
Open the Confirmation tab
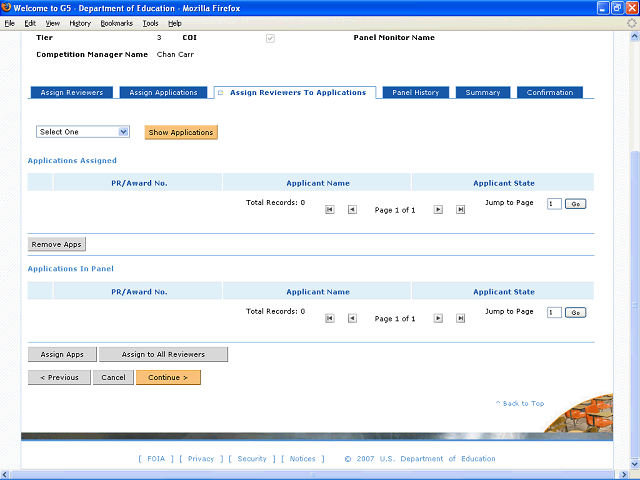pos(550,92)
